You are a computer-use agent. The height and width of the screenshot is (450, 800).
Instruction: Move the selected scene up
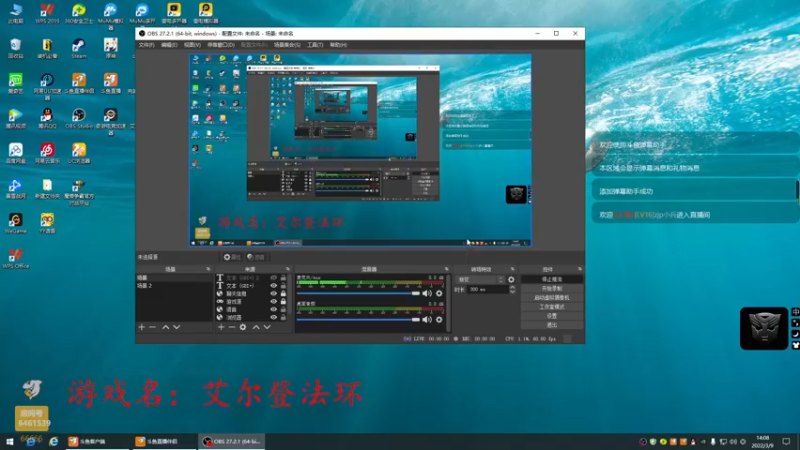tap(165, 327)
